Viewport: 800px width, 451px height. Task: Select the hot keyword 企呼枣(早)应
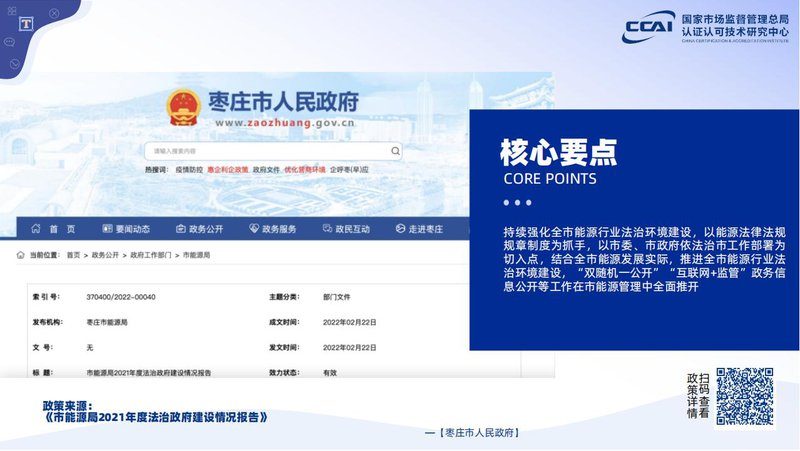click(x=349, y=169)
